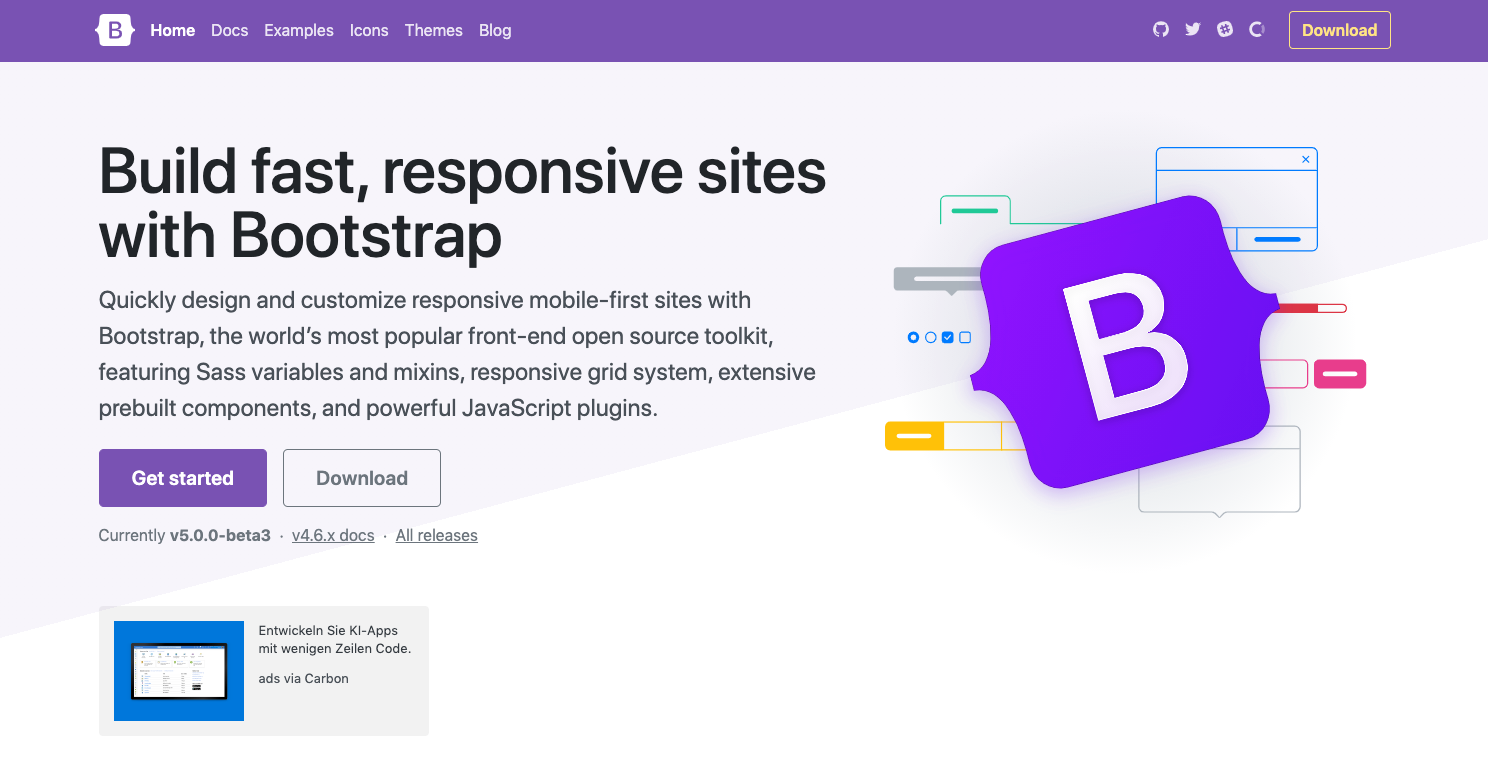Click the yellow button in the progress illustration
The width and height of the screenshot is (1488, 780).
913,435
